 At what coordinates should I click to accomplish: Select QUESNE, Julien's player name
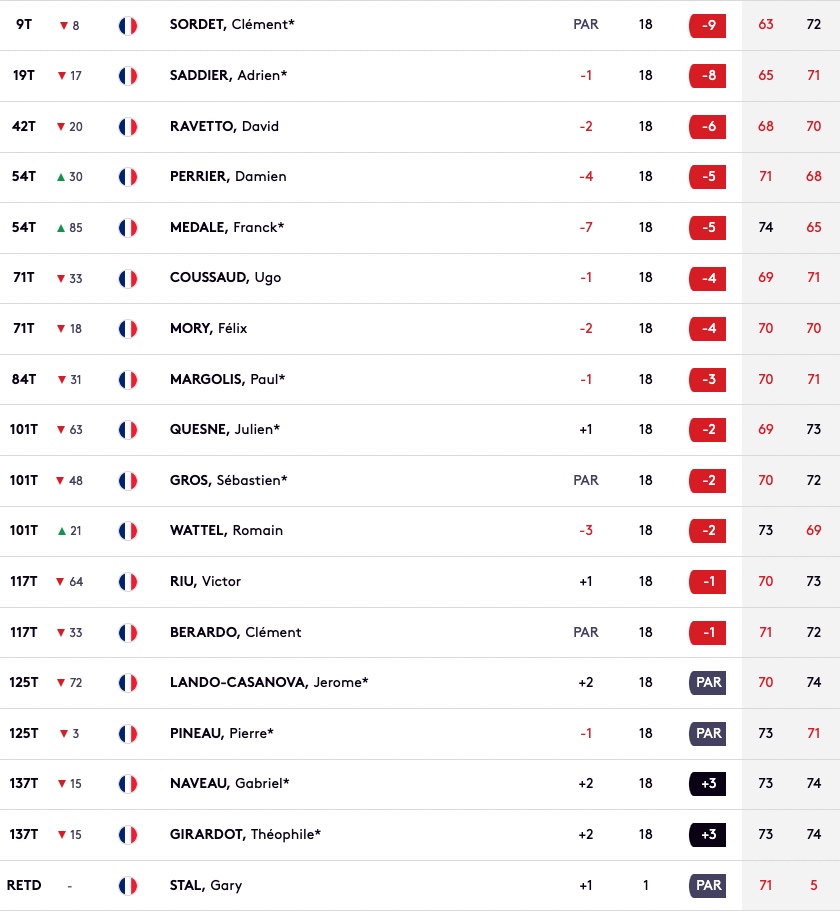click(225, 430)
